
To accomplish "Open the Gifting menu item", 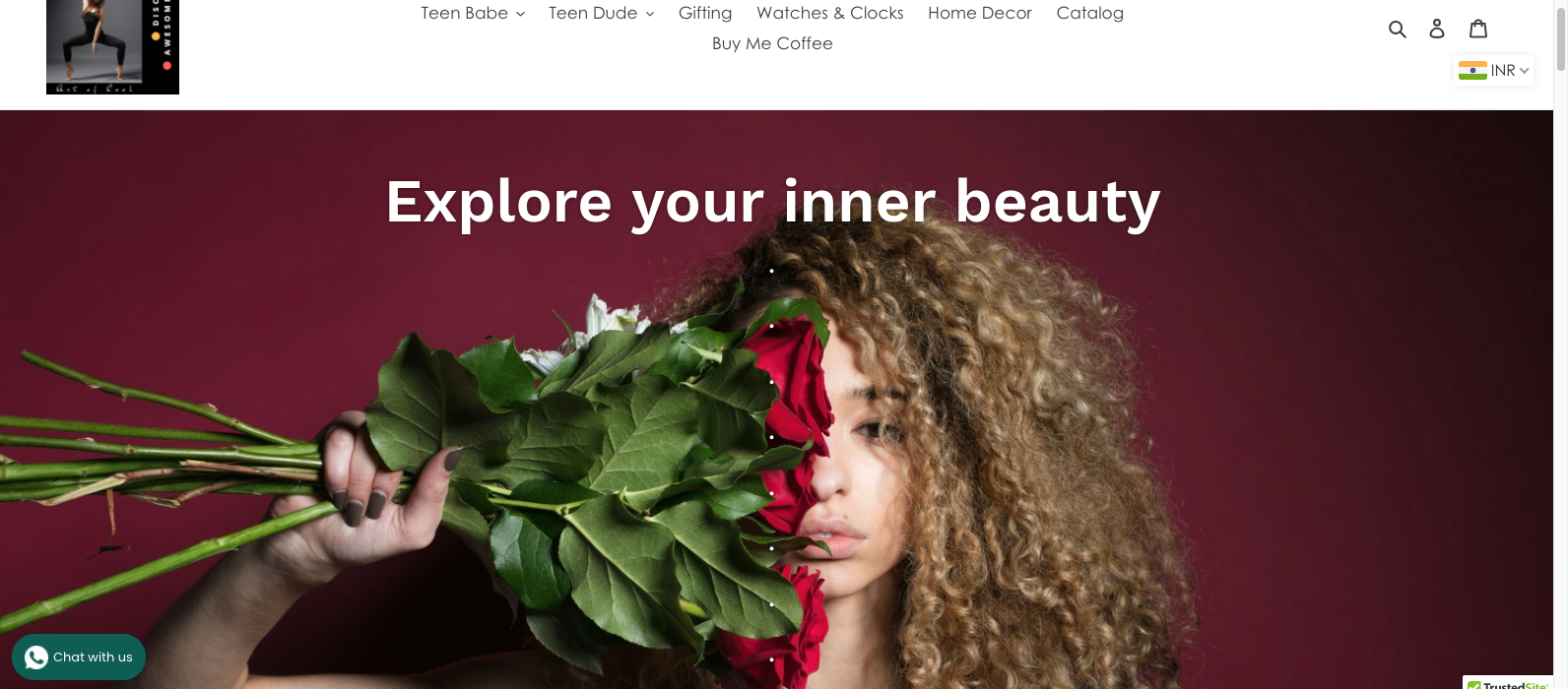I will pos(705,13).
